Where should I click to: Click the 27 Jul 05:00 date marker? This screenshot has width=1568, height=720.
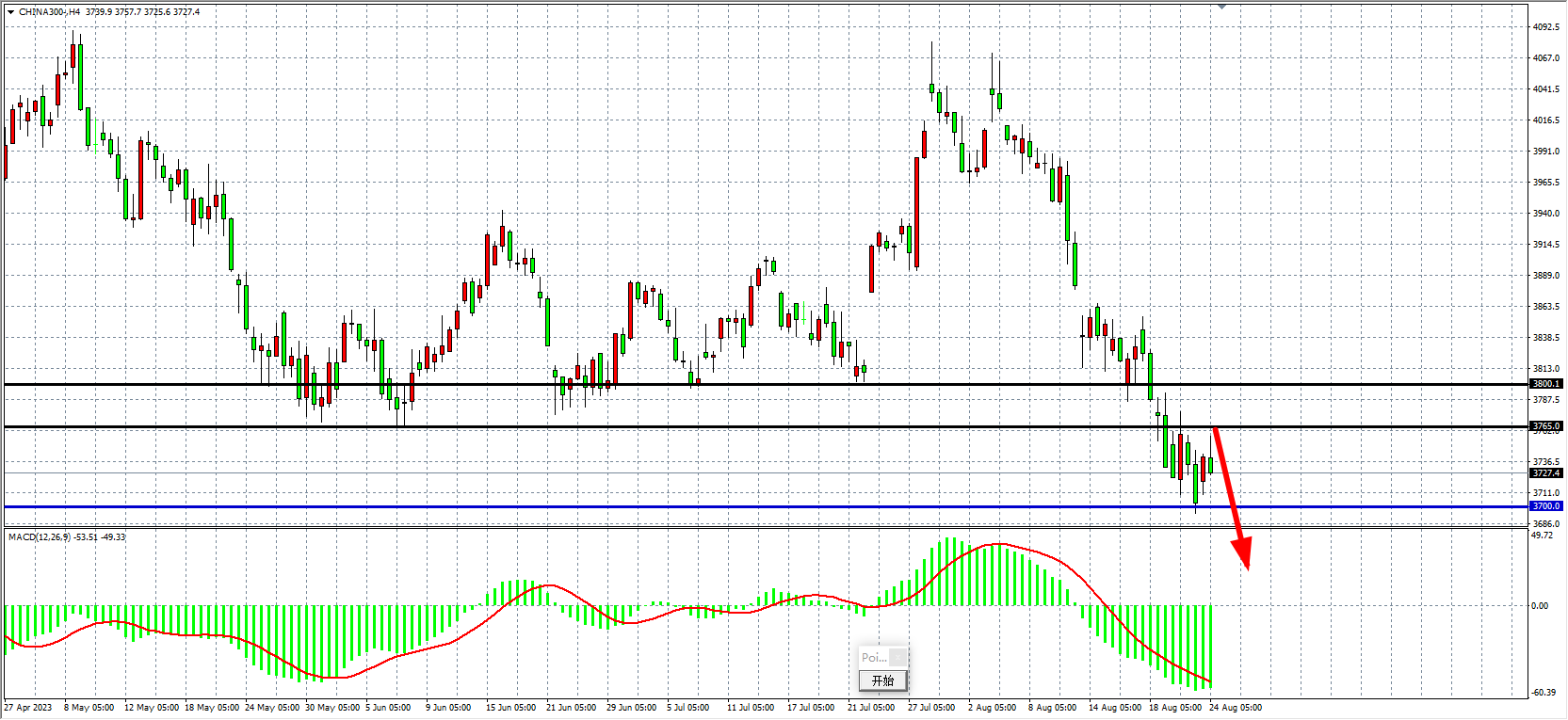point(930,708)
